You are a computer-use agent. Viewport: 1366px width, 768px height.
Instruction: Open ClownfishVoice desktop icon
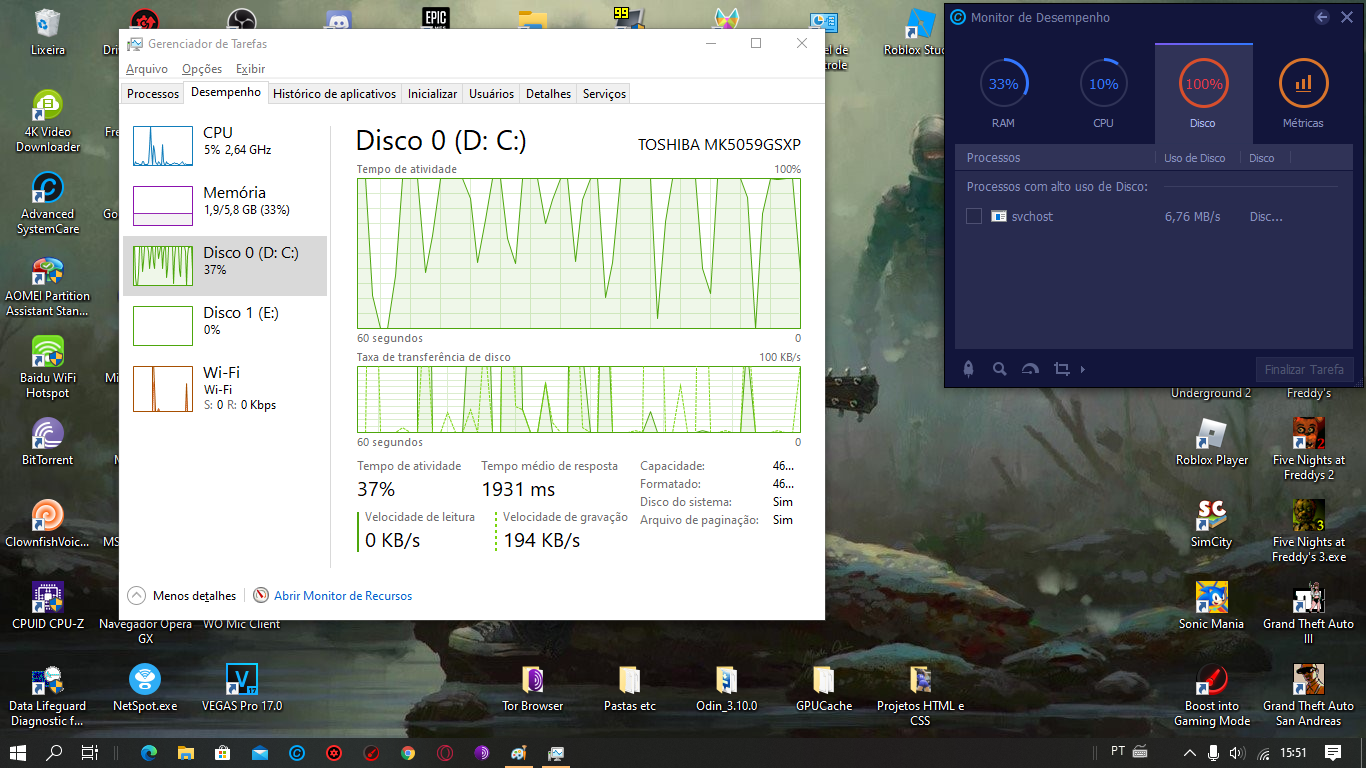pos(47,524)
